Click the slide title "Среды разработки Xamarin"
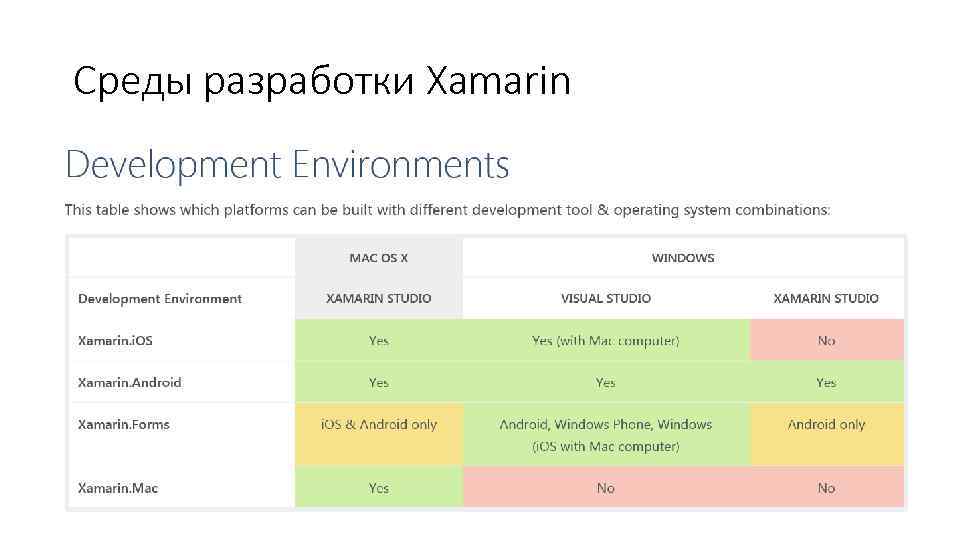 click(x=322, y=81)
